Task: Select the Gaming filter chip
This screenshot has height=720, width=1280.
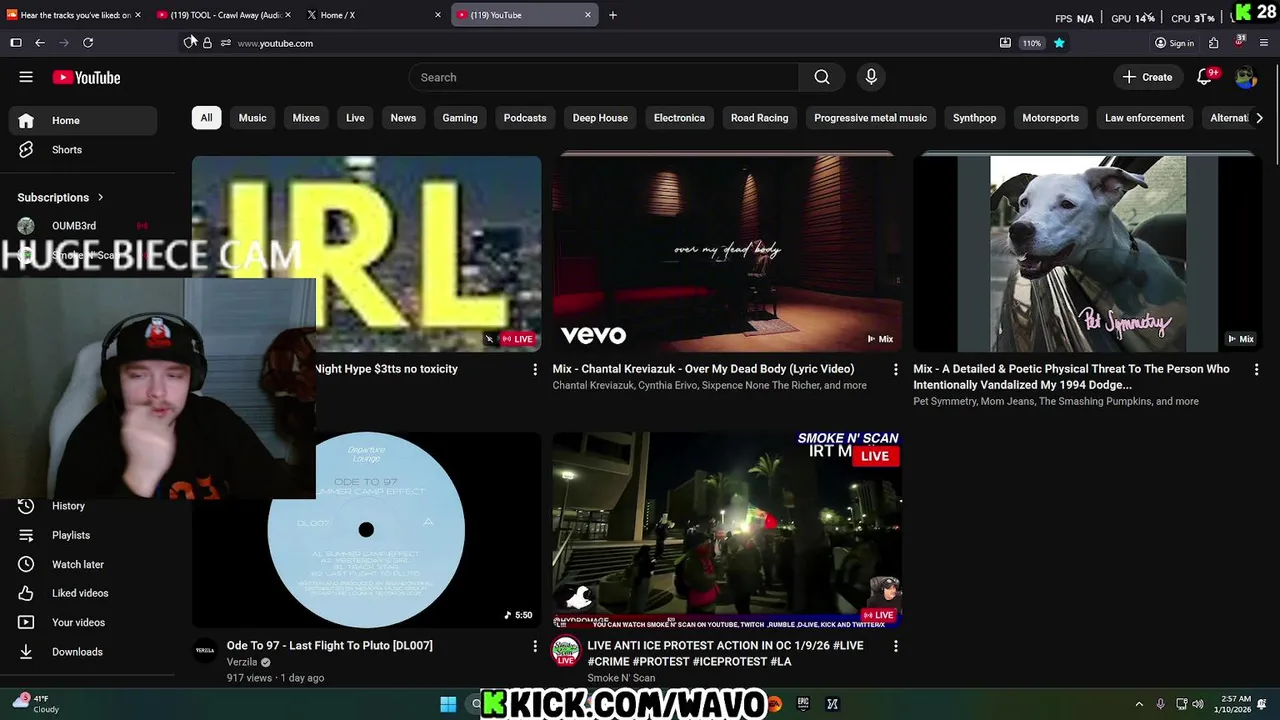Action: coord(460,118)
